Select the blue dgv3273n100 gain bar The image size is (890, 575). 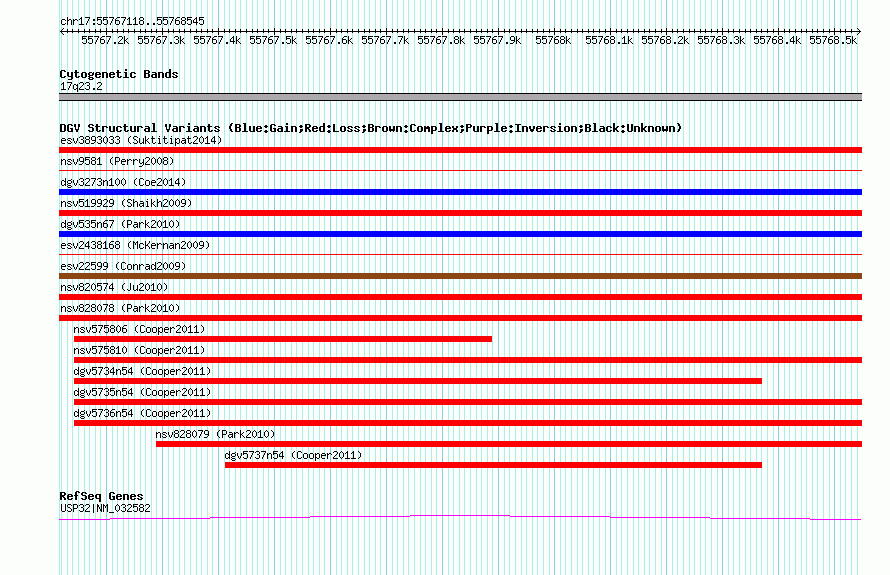(x=460, y=192)
